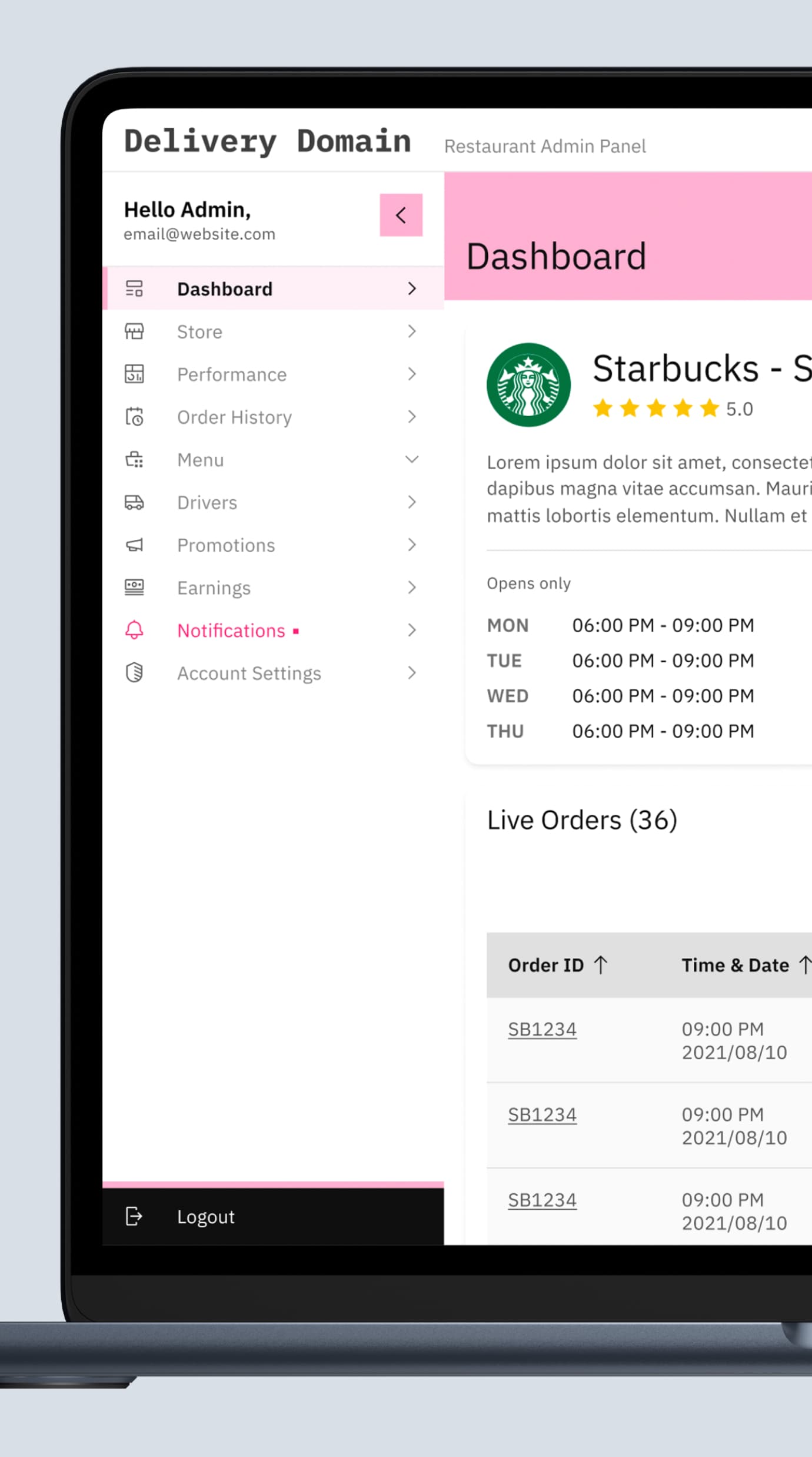Click the Performance chart icon
The image size is (812, 1457).
[134, 374]
